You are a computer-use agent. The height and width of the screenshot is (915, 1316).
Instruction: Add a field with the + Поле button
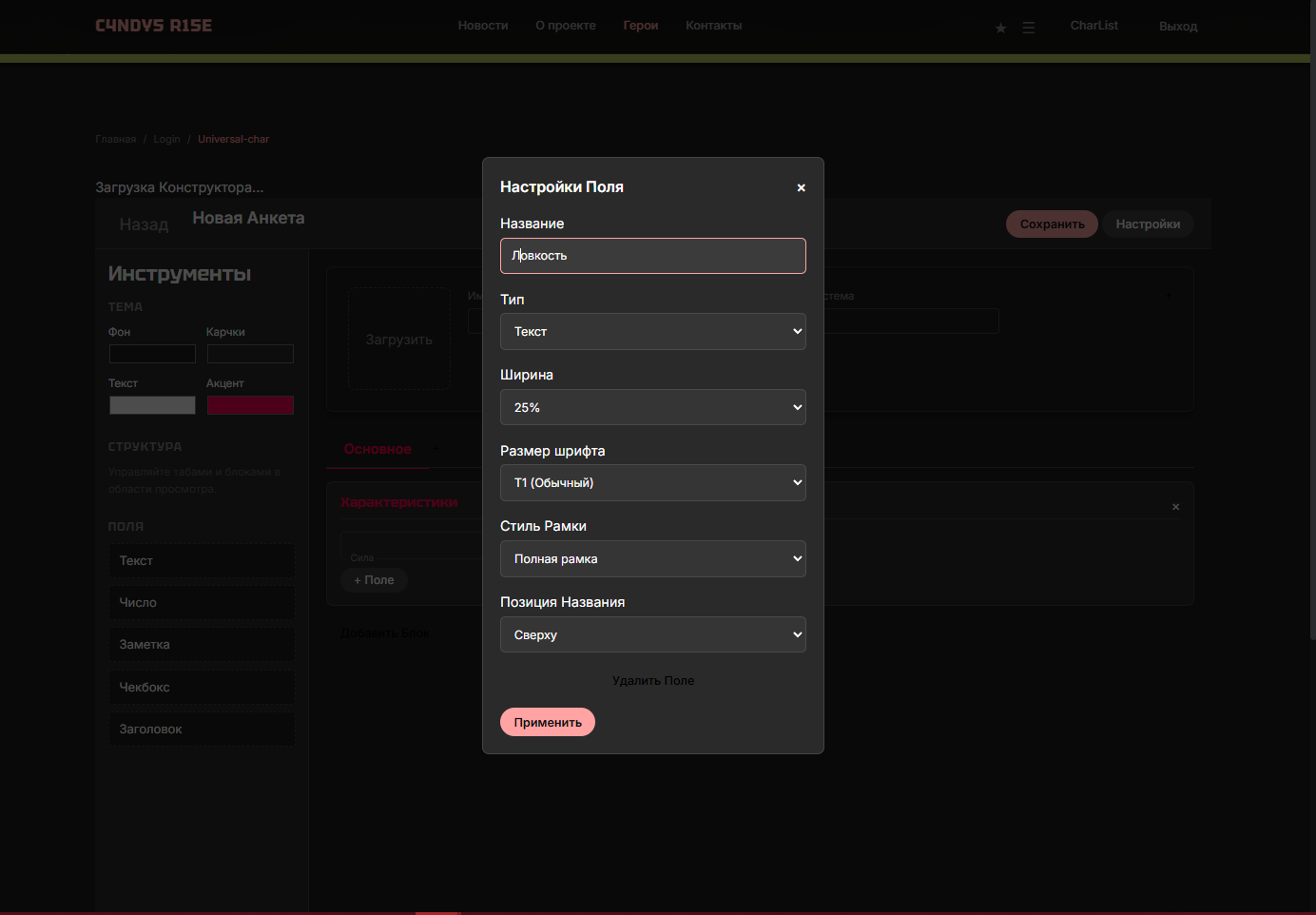point(374,580)
